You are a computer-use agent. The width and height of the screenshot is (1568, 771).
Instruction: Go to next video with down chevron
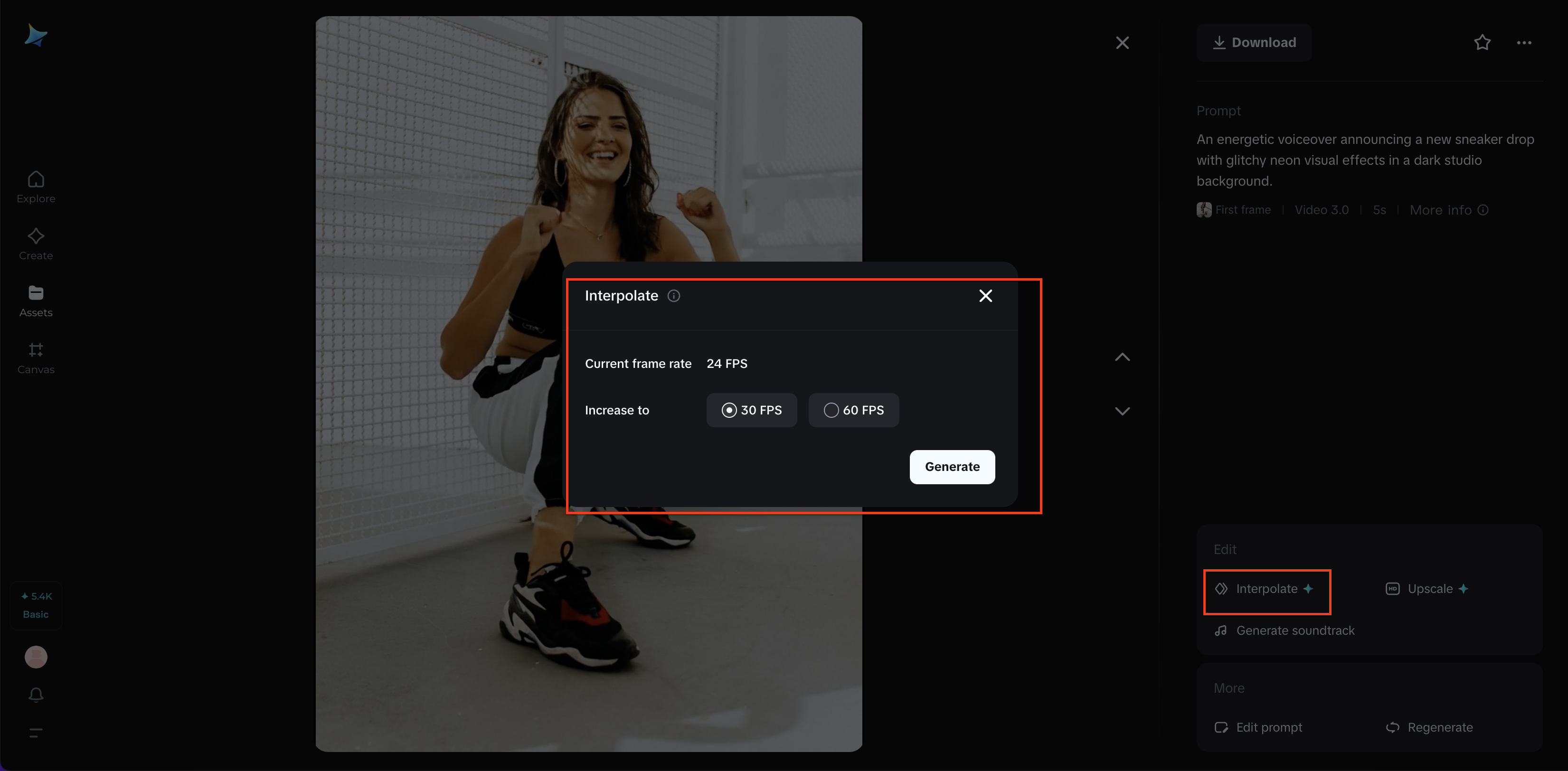[1122, 411]
